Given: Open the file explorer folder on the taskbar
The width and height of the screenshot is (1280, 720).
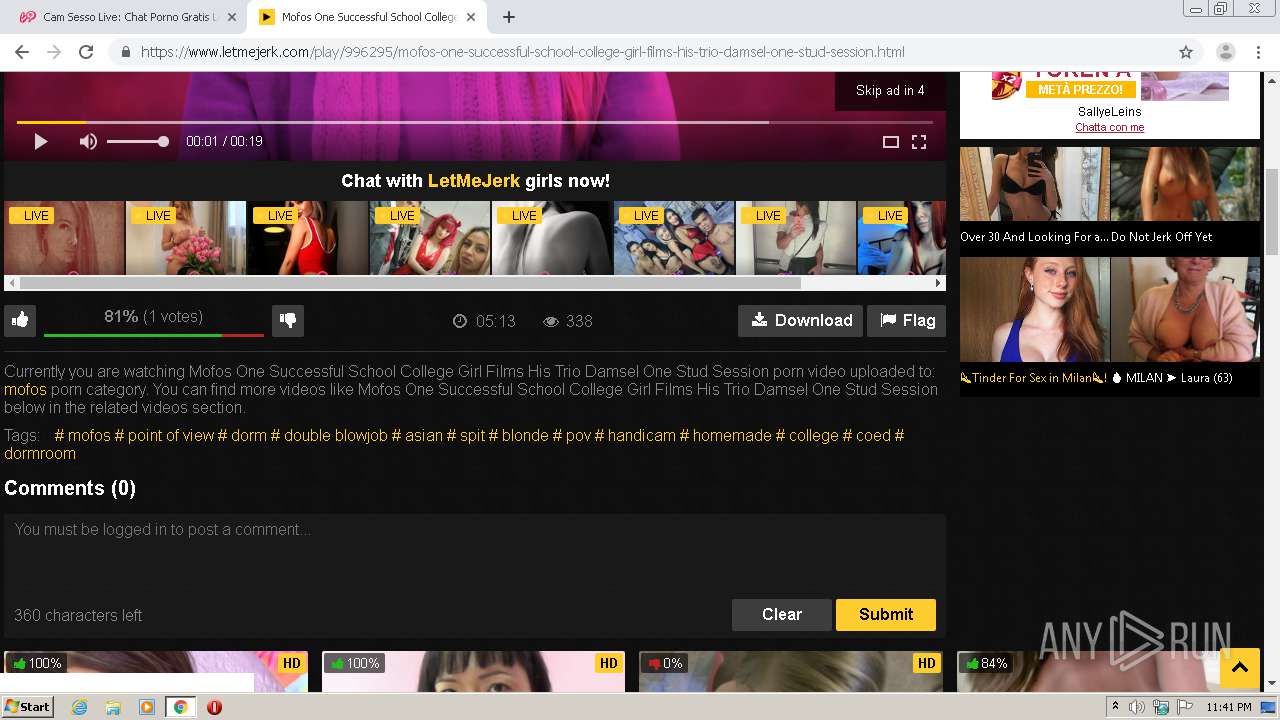Looking at the screenshot, I should pyautogui.click(x=113, y=707).
